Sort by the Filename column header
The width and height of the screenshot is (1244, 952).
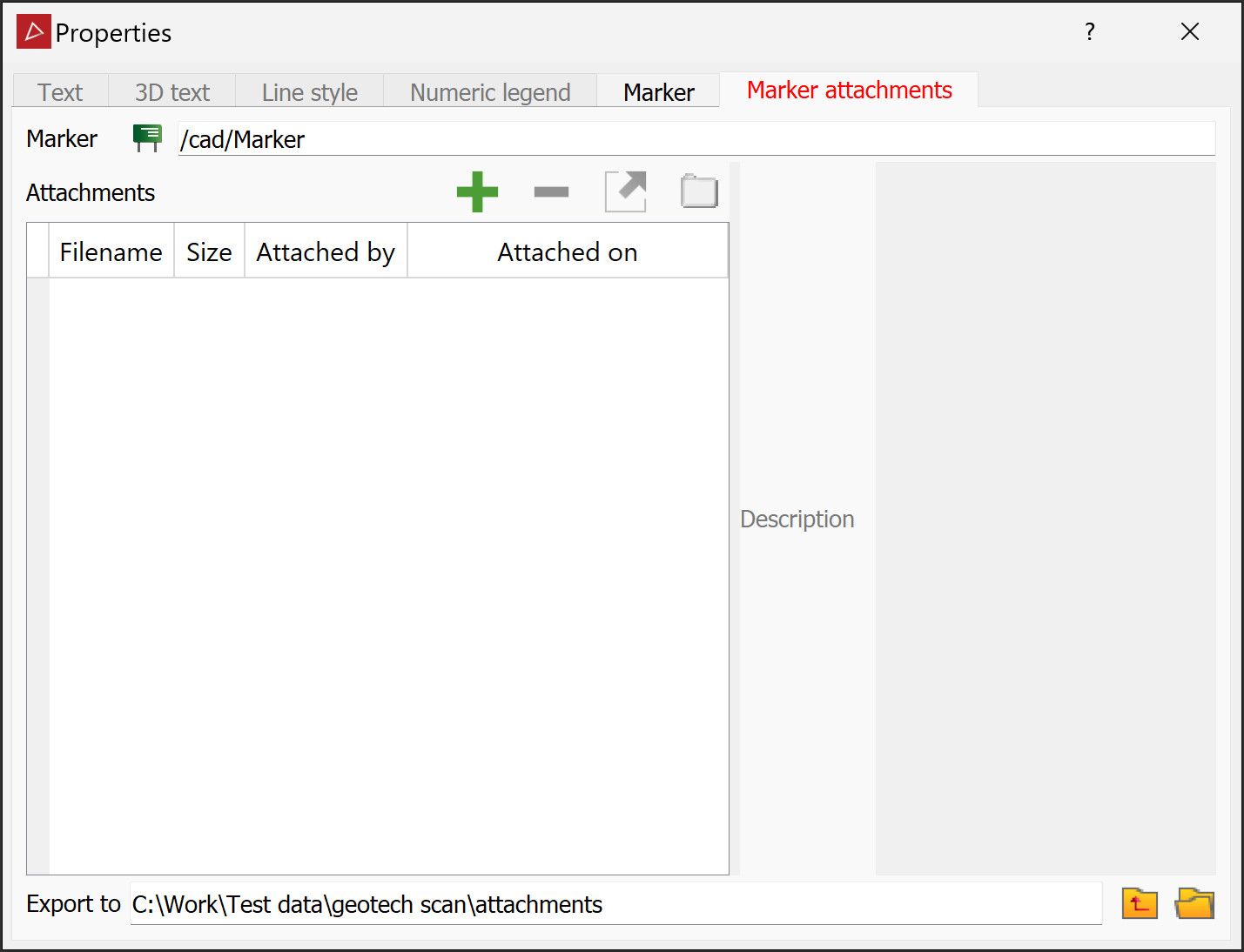click(111, 251)
